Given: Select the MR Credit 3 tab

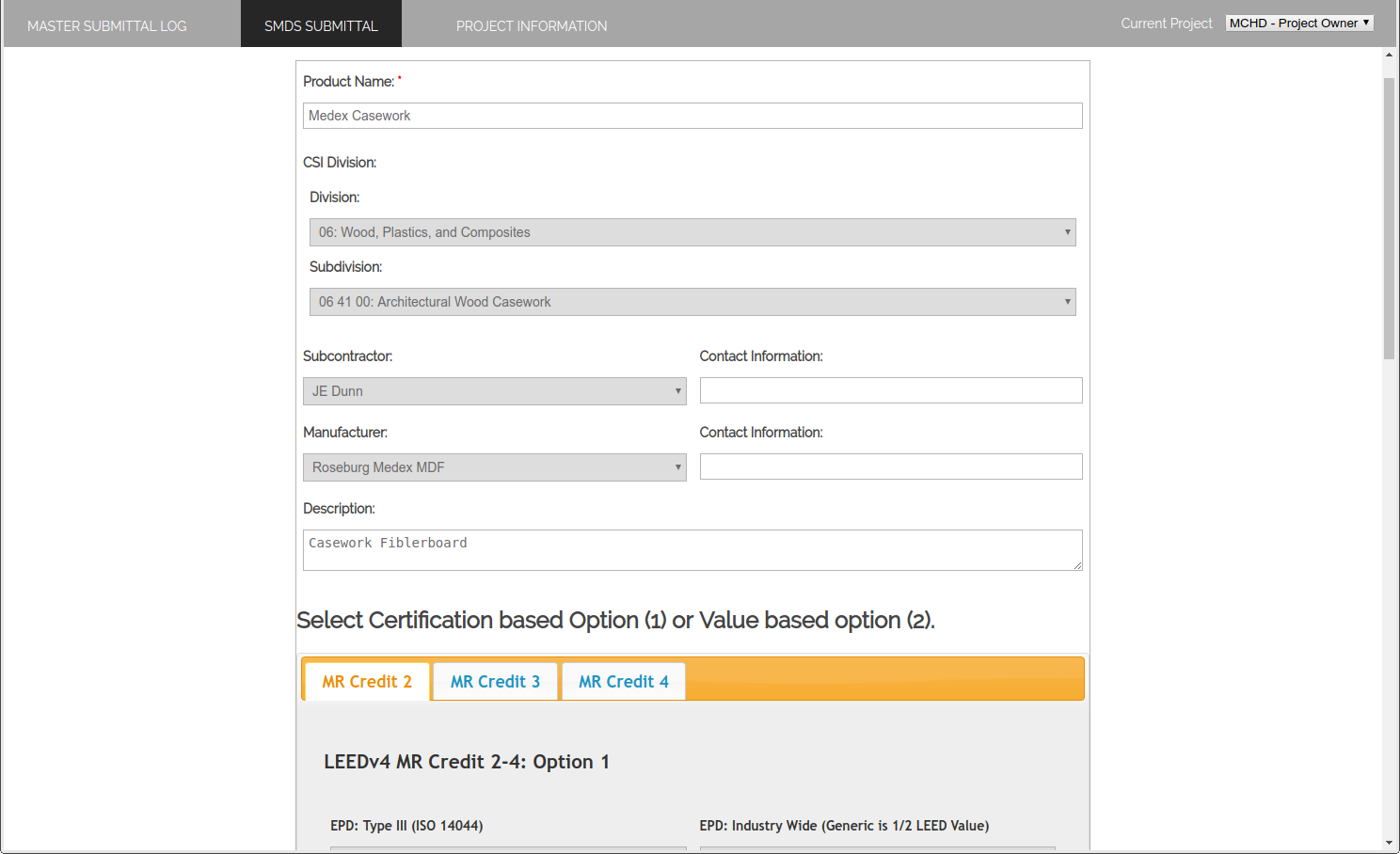Looking at the screenshot, I should coord(495,682).
